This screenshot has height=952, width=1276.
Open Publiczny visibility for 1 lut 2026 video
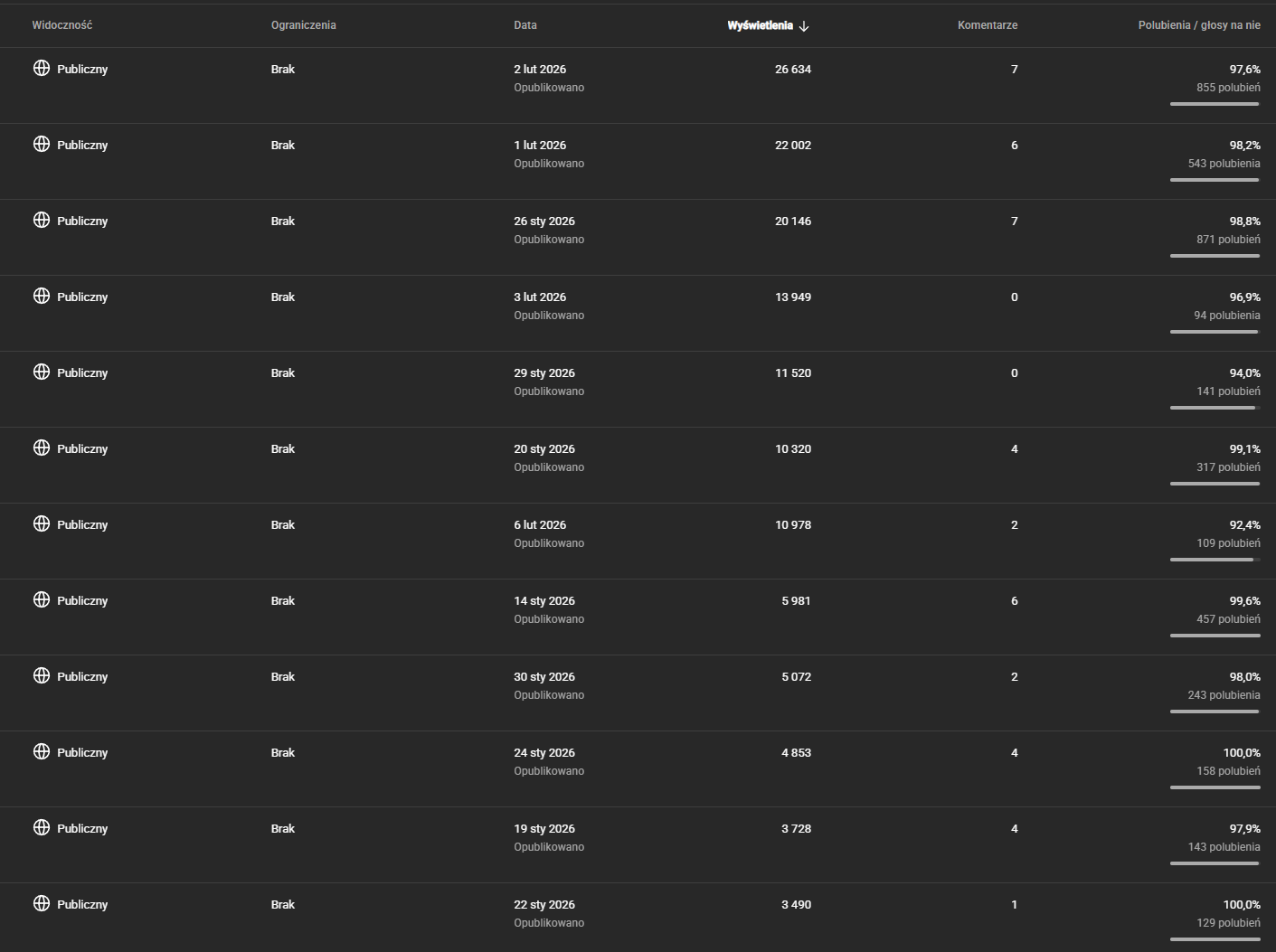click(82, 145)
